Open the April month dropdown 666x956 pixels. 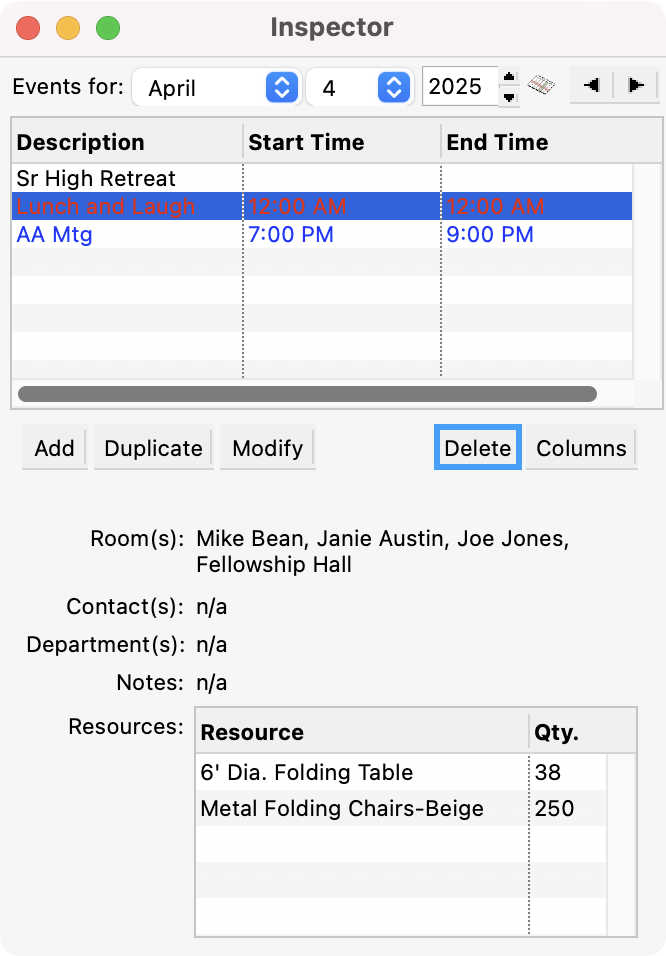click(x=215, y=87)
